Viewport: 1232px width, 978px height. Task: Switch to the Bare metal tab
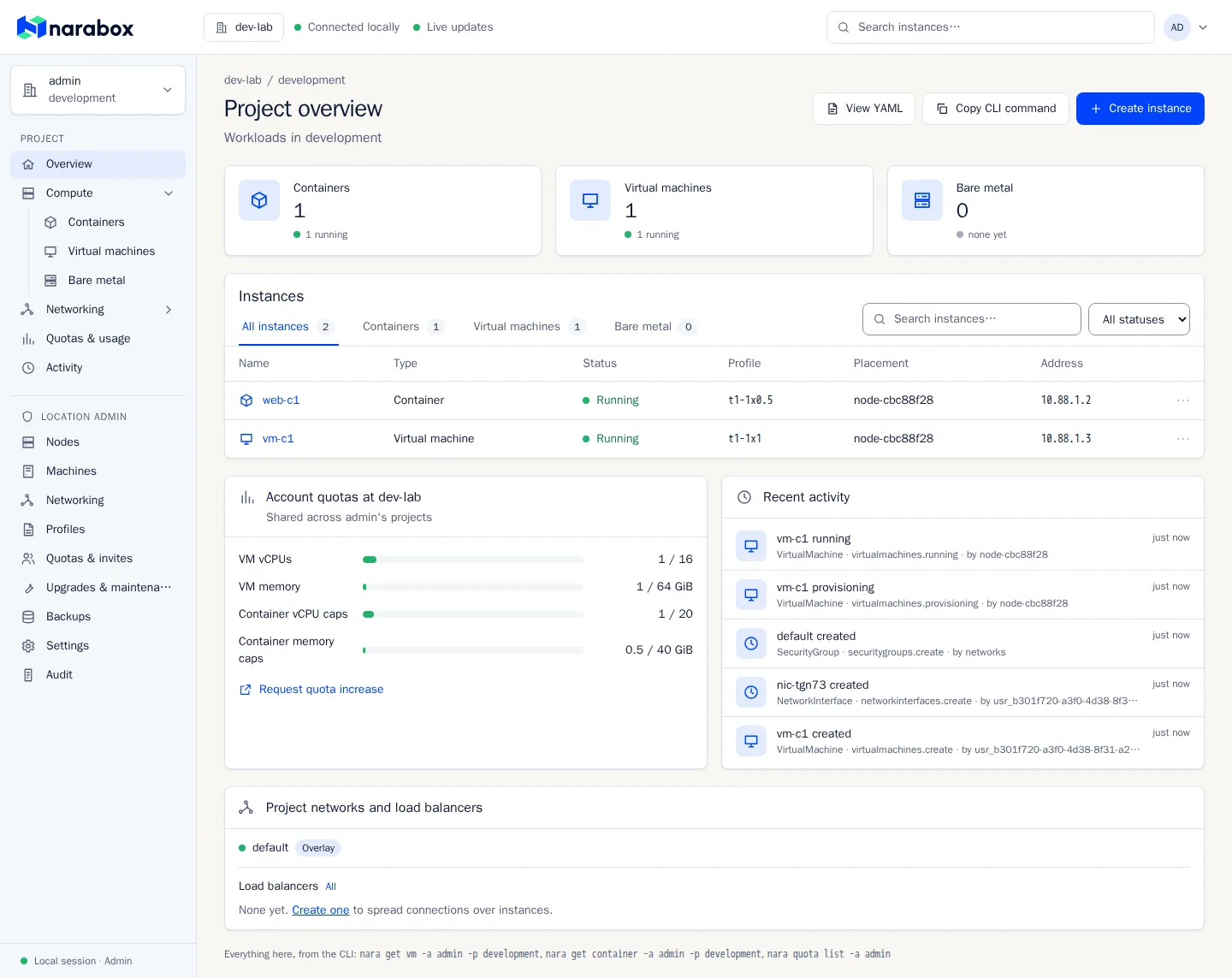(x=655, y=327)
